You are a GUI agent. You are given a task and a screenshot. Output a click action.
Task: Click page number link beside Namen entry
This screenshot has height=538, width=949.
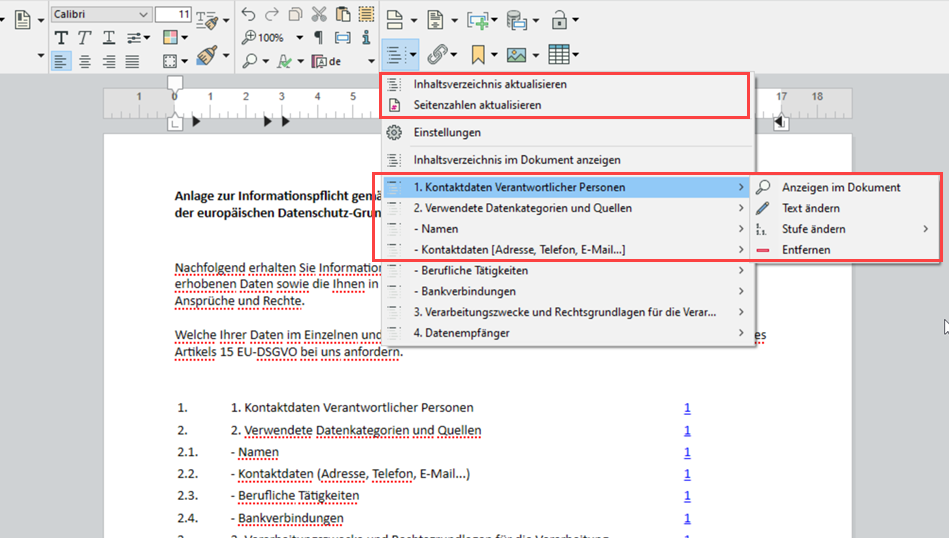(687, 452)
